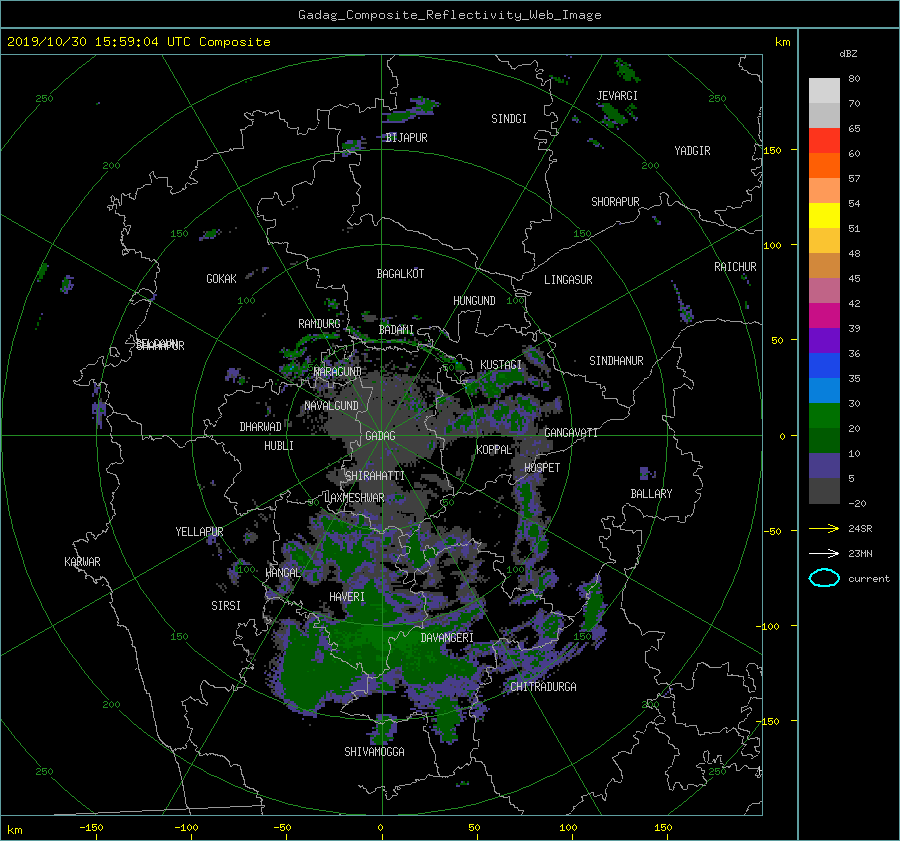This screenshot has width=900, height=841.
Task: Click the HAVERI city label
Action: 347,598
